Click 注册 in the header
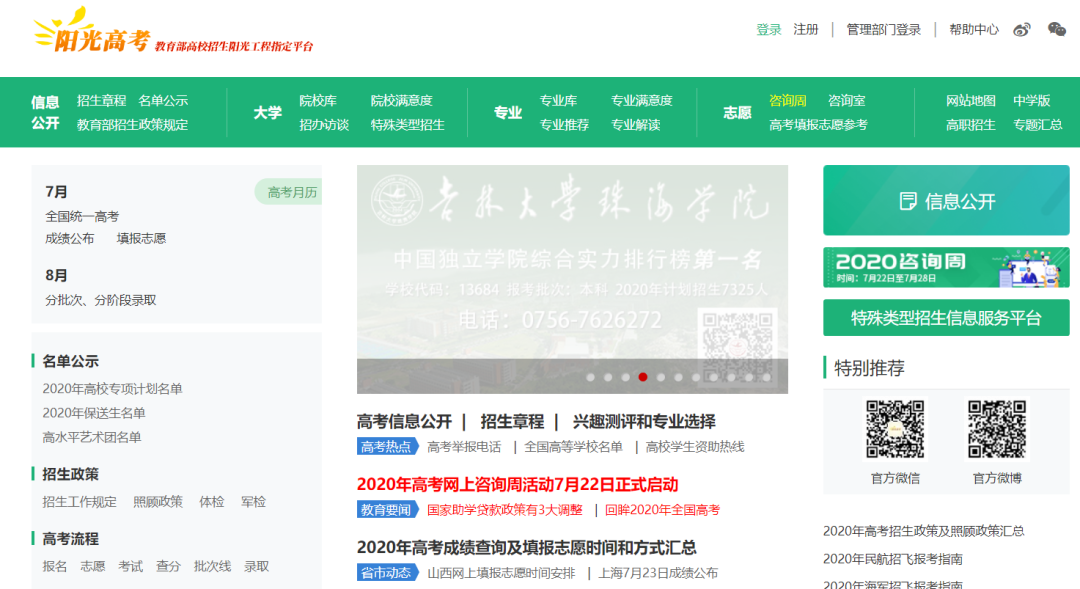This screenshot has width=1080, height=589. (806, 30)
